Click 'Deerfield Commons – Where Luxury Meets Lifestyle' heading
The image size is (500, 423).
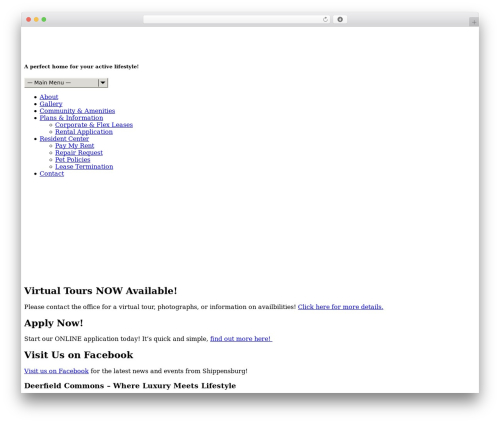tap(130, 386)
